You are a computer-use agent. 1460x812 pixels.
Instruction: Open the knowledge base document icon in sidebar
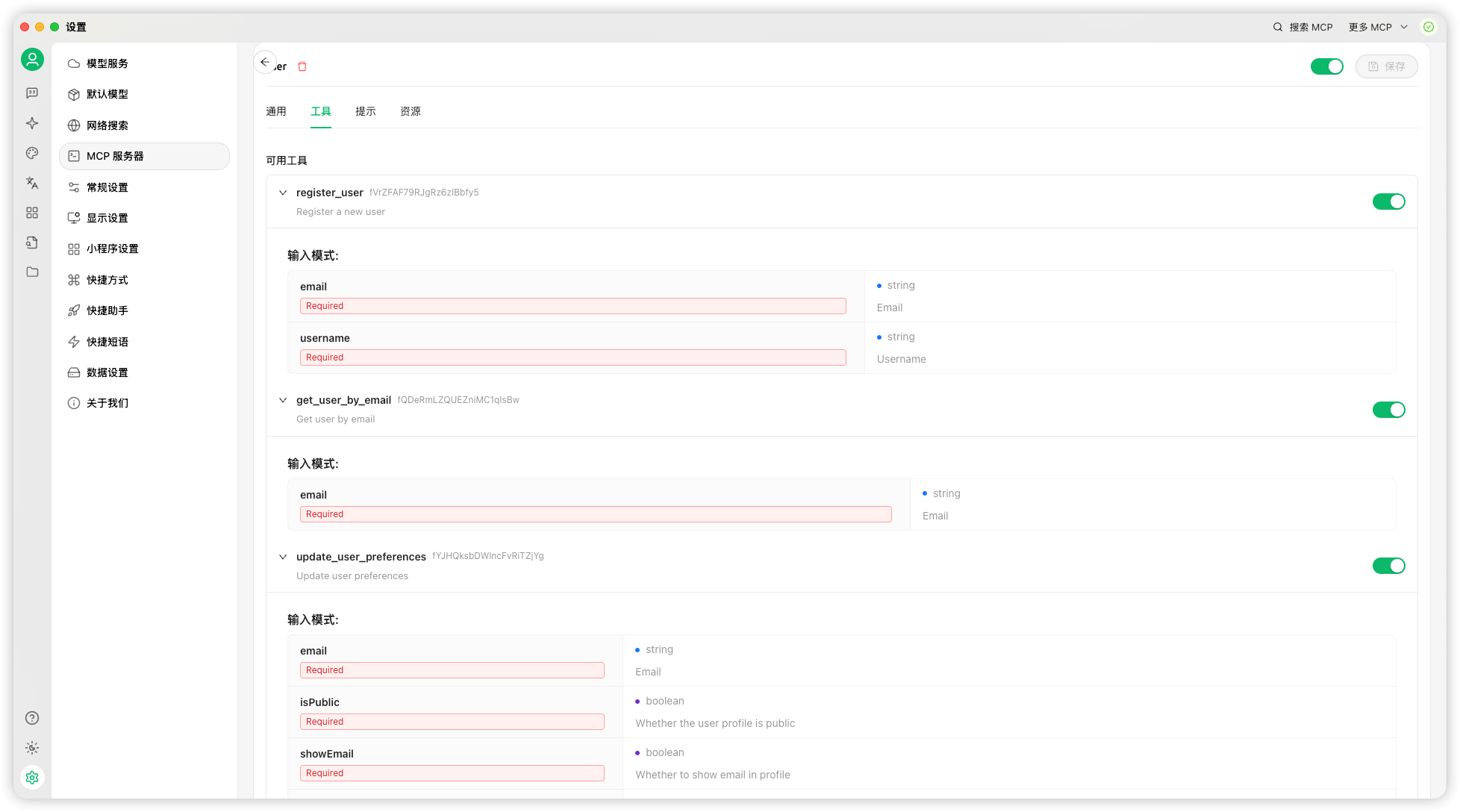(32, 243)
